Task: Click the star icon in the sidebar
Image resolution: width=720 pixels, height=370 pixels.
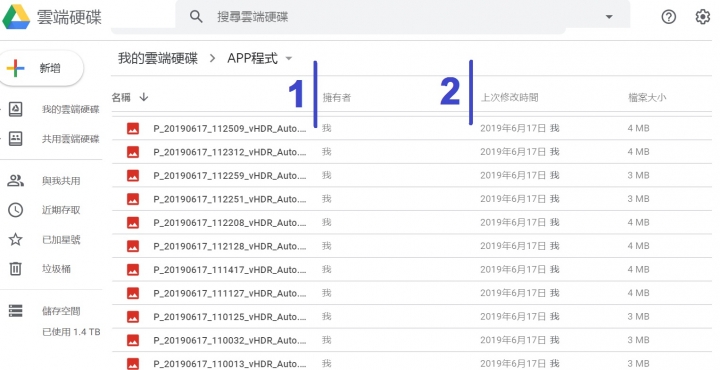Action: point(16,239)
